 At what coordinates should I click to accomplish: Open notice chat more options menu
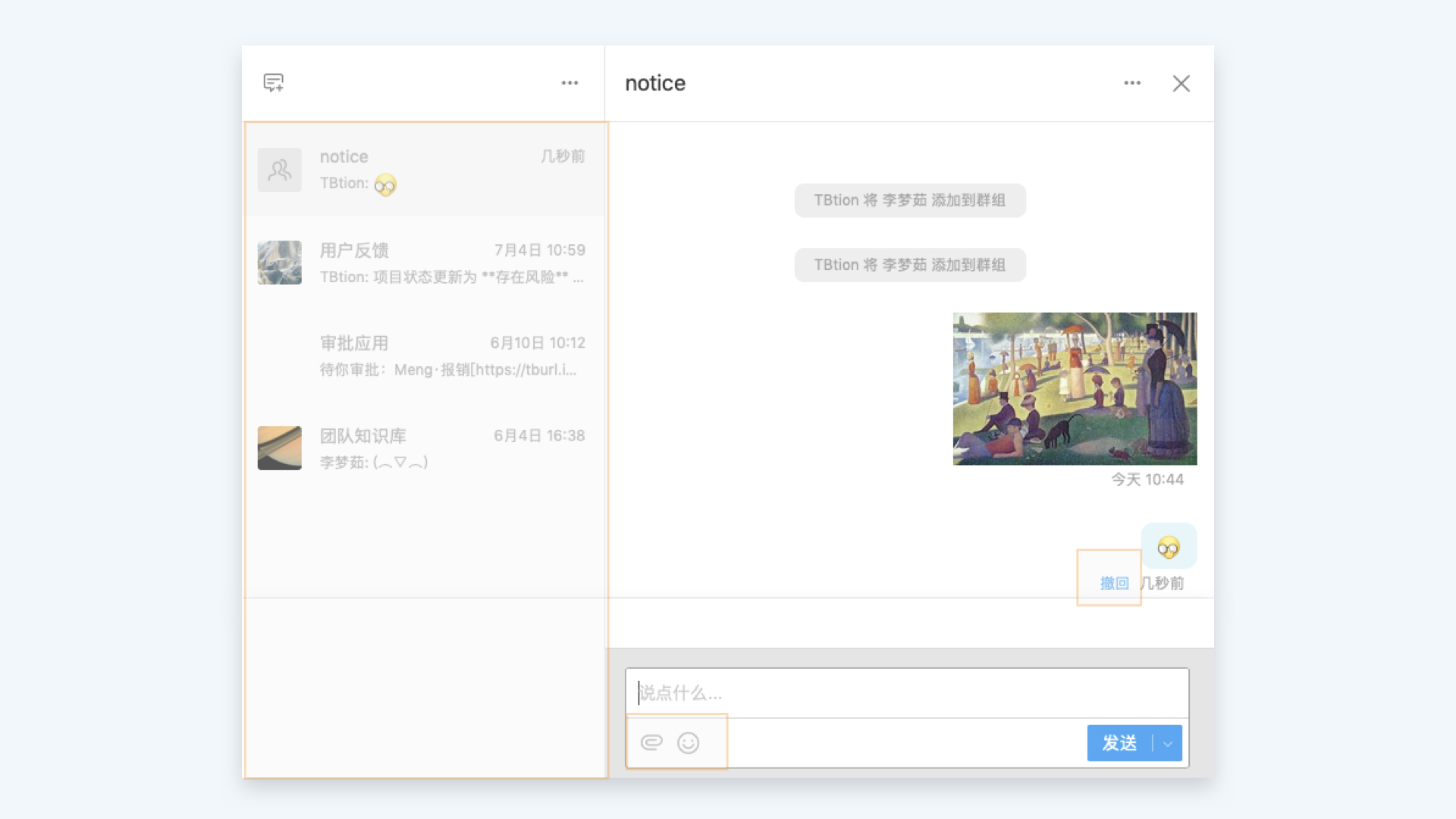[1132, 83]
